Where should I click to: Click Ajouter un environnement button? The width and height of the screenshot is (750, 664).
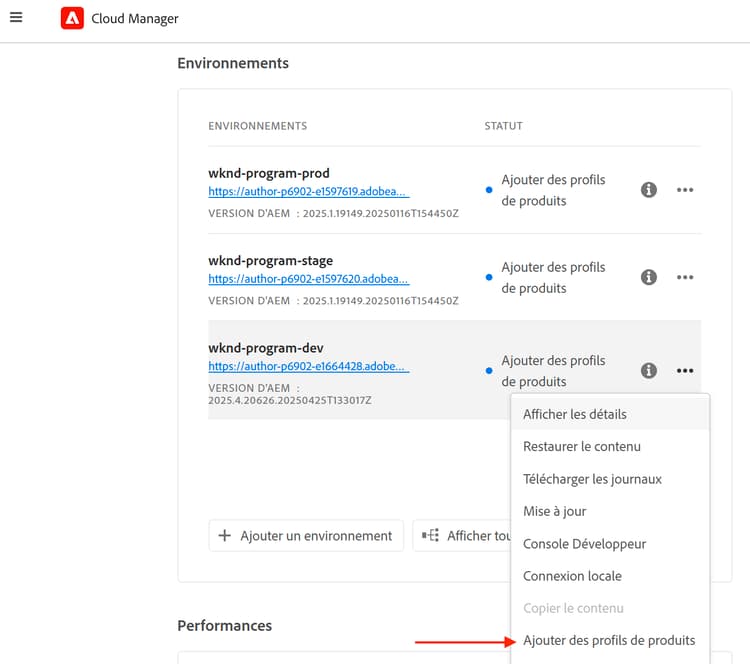tap(306, 536)
